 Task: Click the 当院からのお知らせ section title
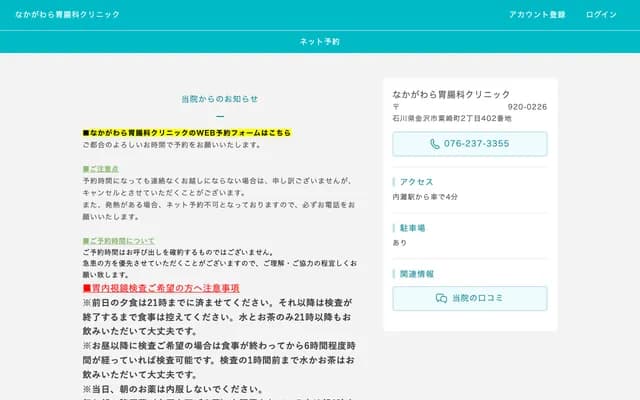click(x=220, y=99)
